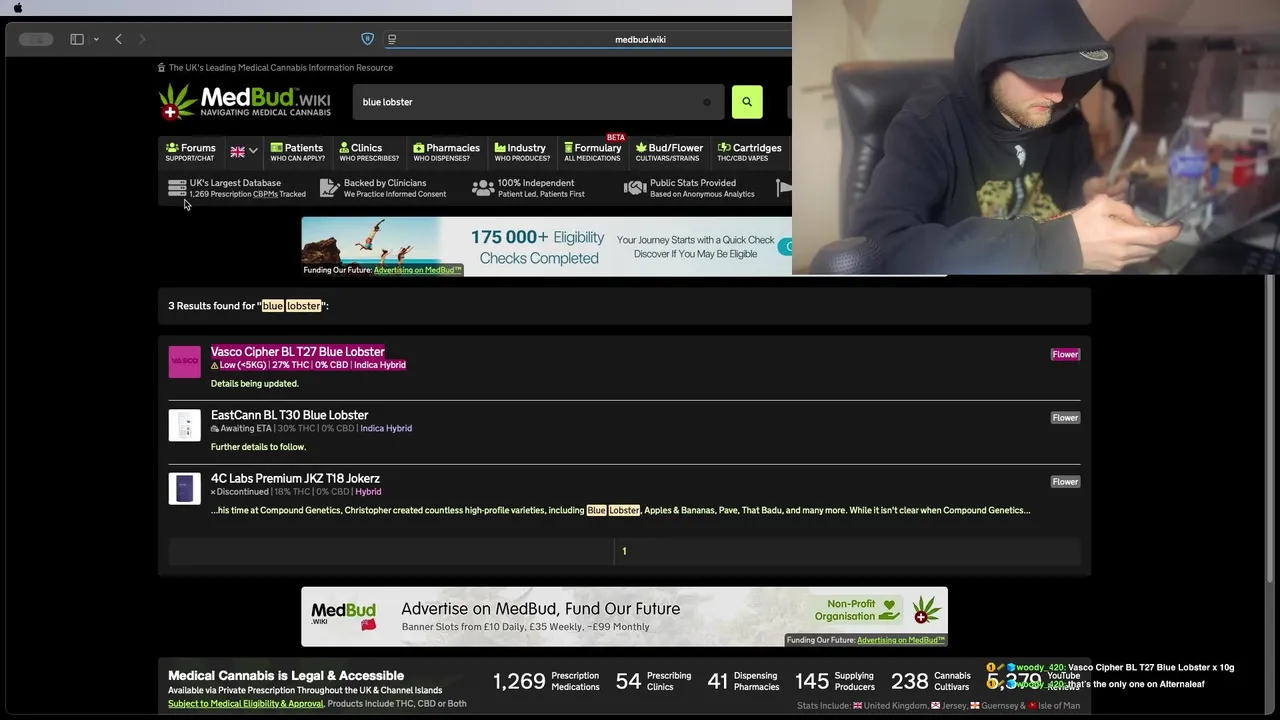Open the Pharmacies menu item
1280x720 pixels.
[446, 152]
